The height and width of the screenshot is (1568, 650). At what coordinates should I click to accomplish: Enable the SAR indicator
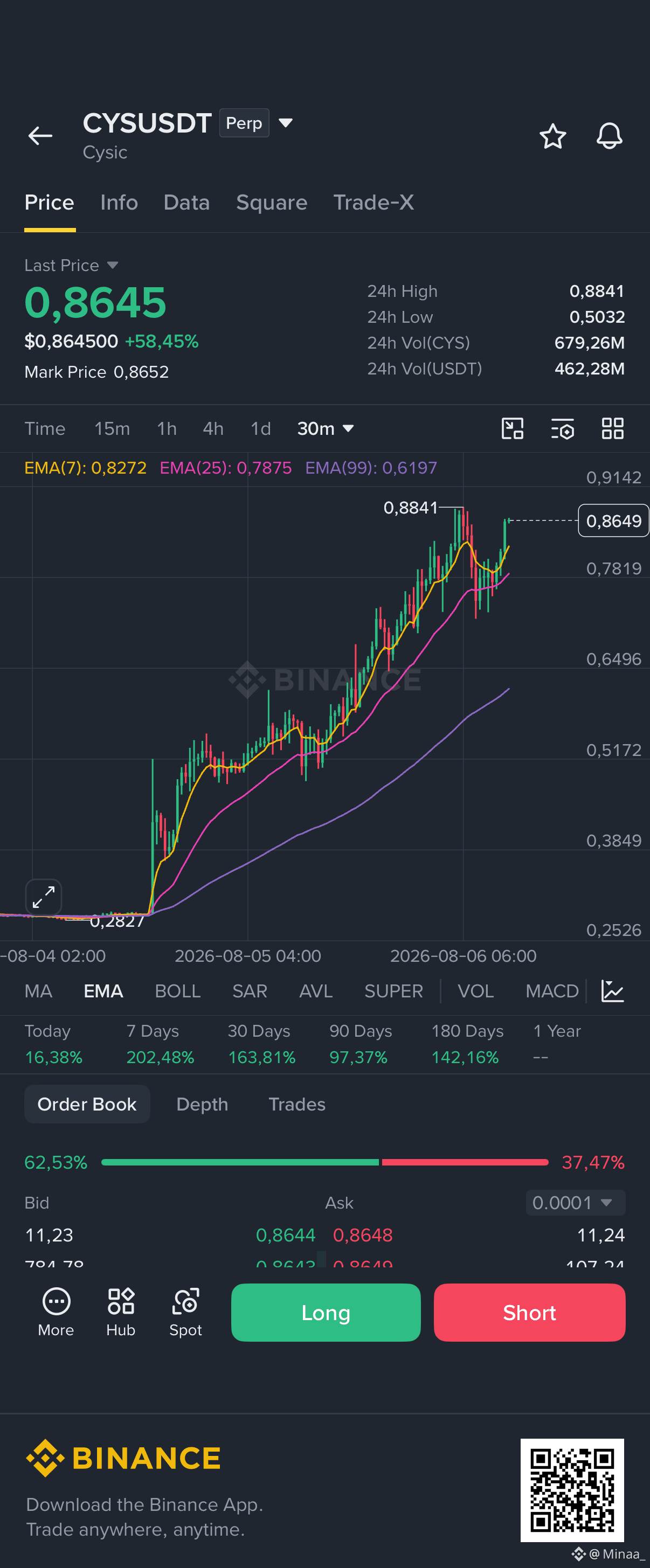(250, 991)
